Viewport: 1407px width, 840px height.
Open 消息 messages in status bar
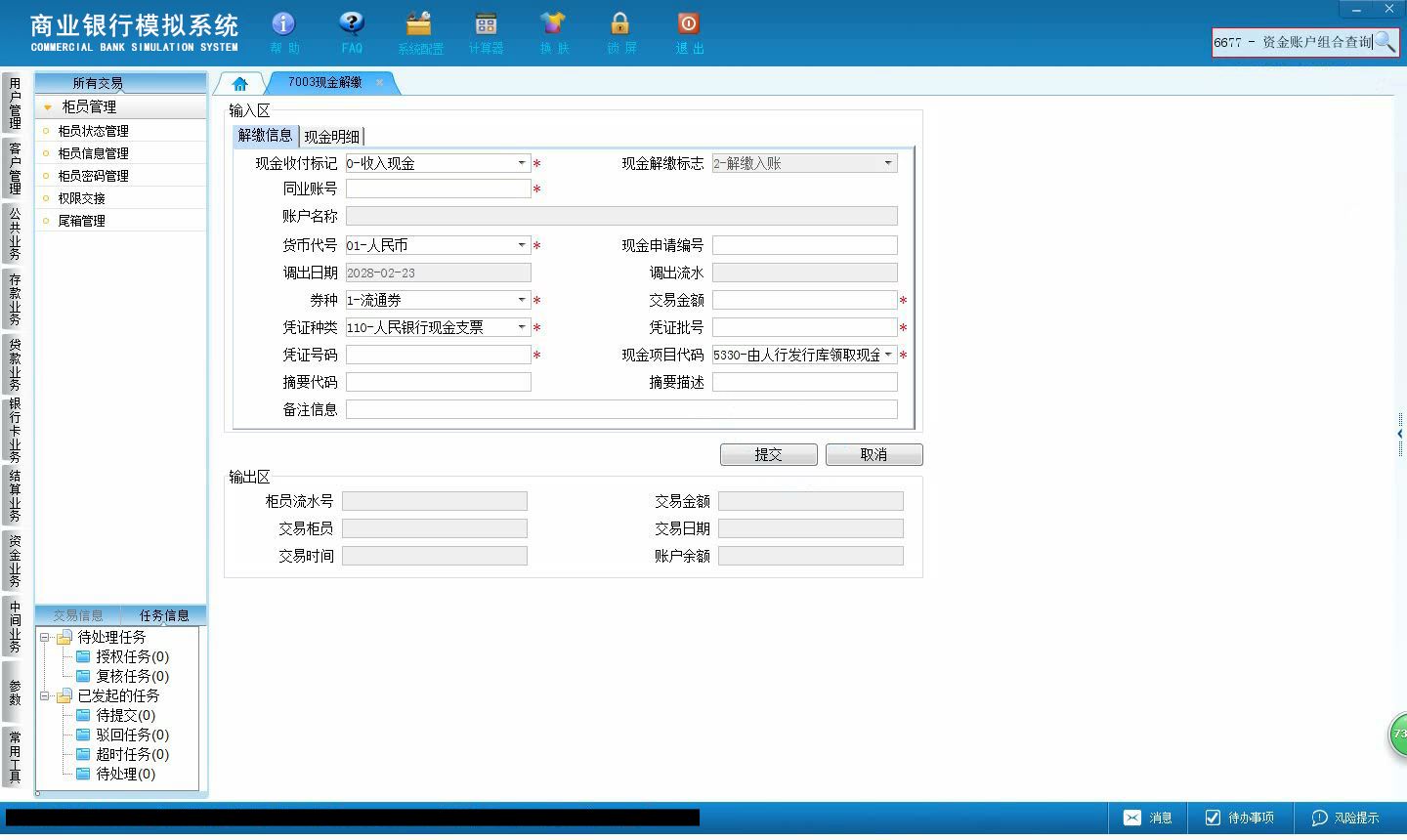1147,818
